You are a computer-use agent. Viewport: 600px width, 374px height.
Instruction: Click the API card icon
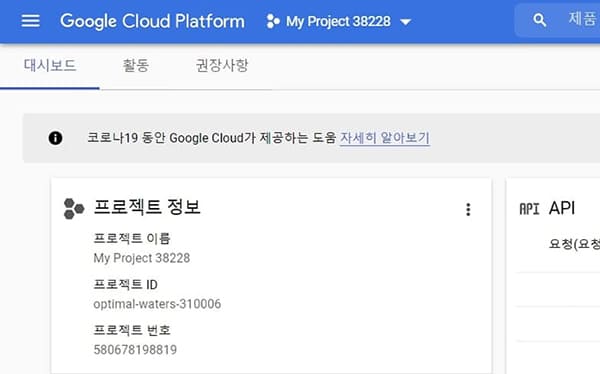point(529,209)
